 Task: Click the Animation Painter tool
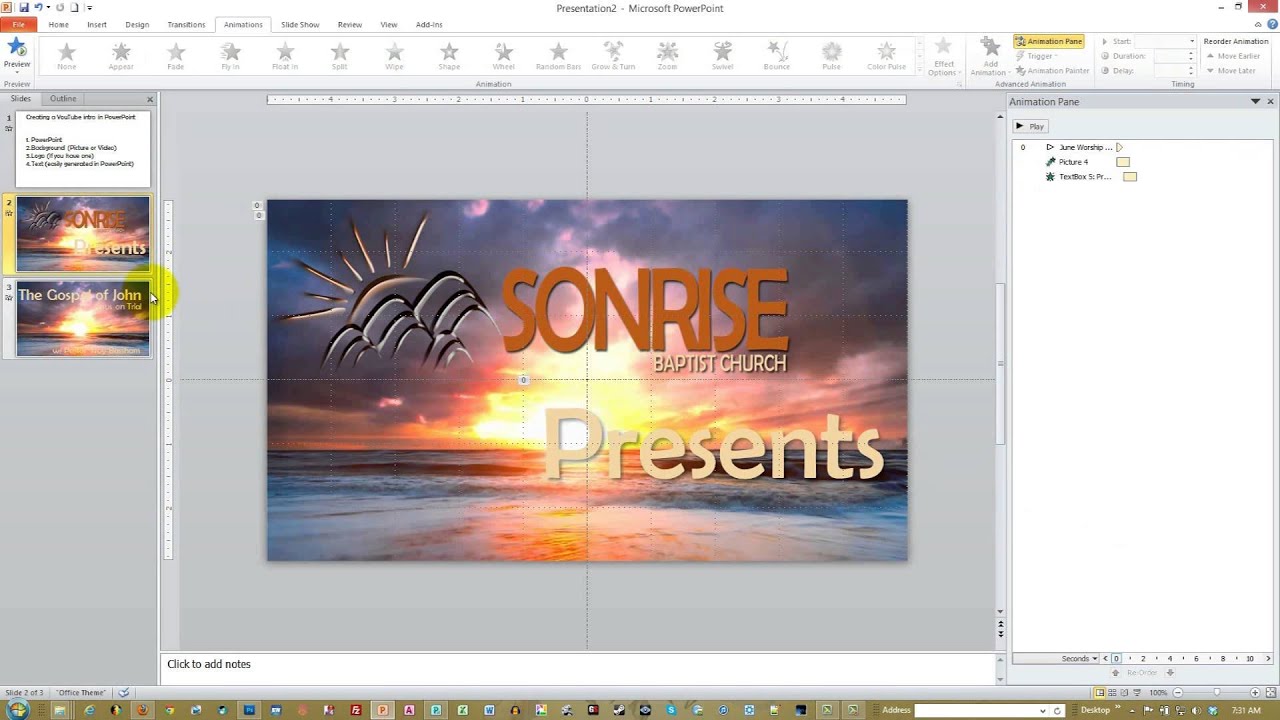(1052, 71)
